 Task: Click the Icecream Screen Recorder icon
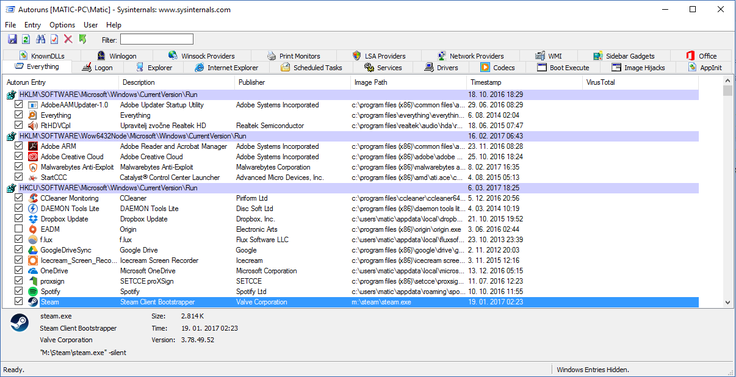[x=32, y=260]
